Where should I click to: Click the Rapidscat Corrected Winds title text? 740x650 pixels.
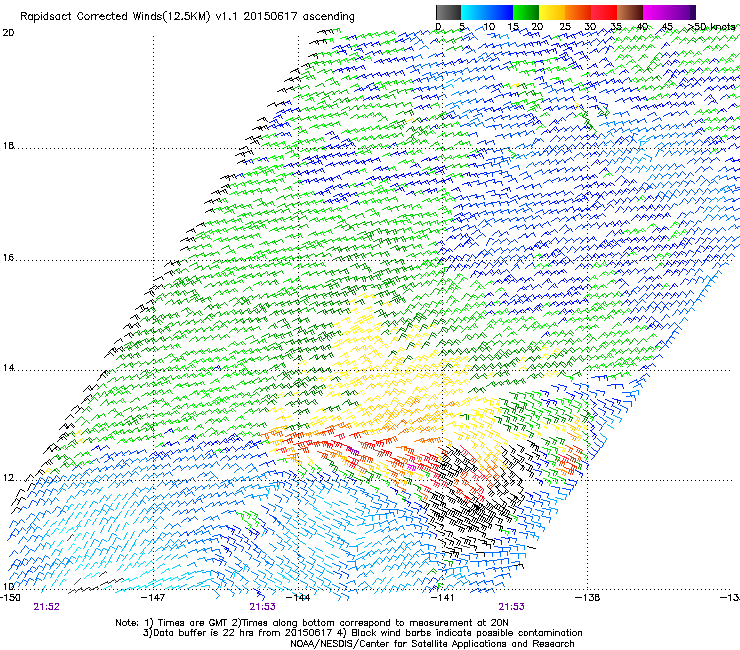[187, 17]
